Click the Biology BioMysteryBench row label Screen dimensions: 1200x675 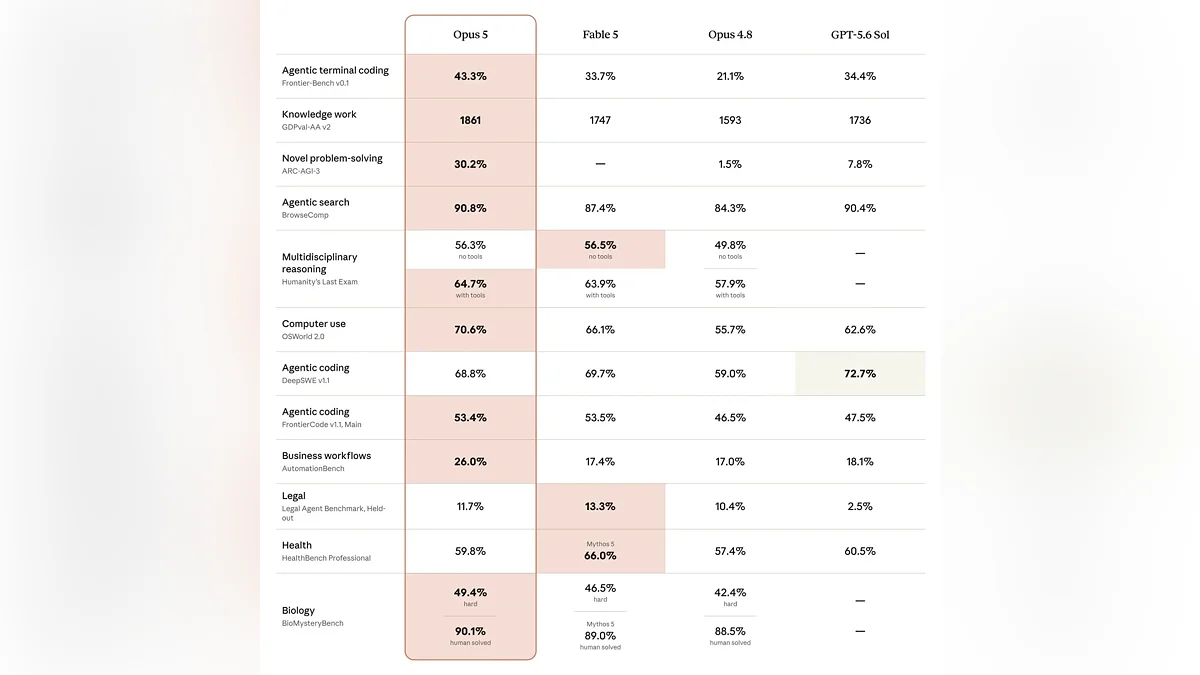[x=312, y=616]
